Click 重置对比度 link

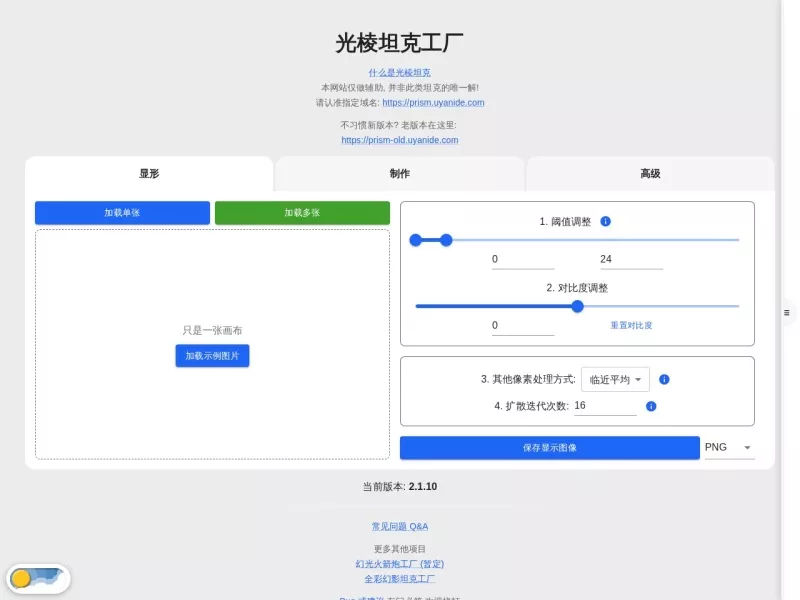pyautogui.click(x=631, y=326)
